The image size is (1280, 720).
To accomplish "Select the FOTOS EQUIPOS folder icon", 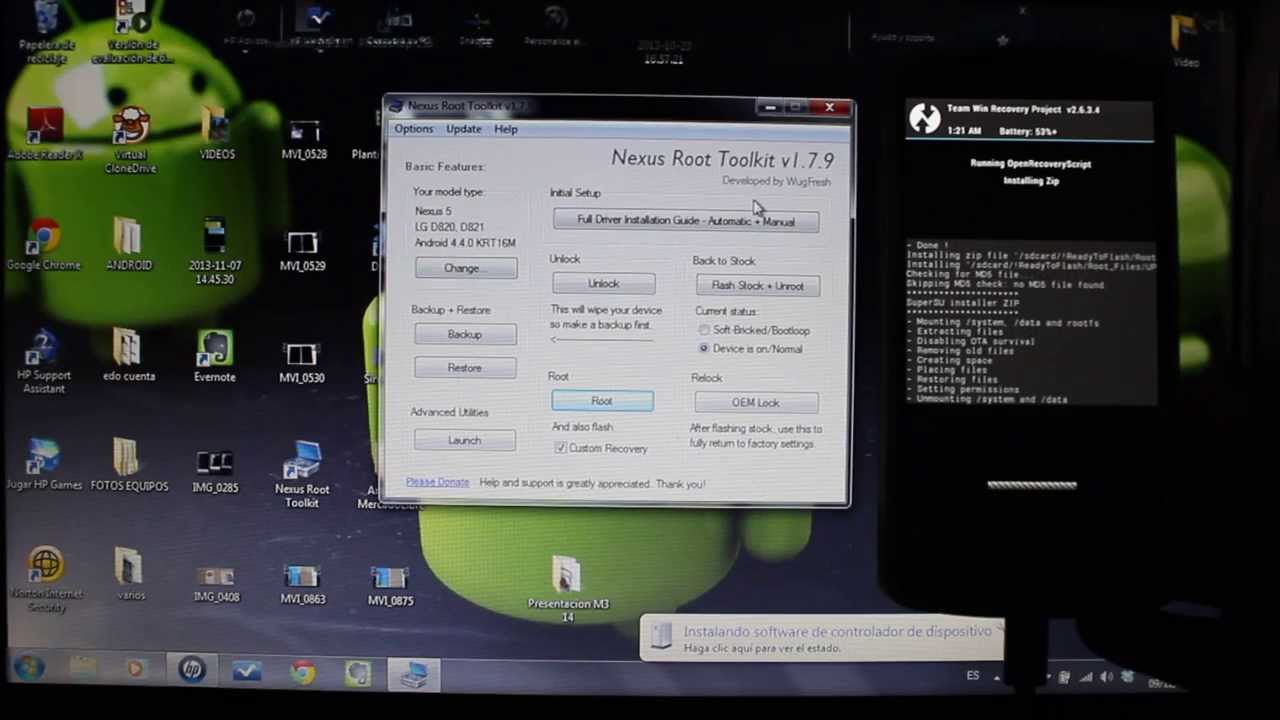I will pyautogui.click(x=129, y=465).
